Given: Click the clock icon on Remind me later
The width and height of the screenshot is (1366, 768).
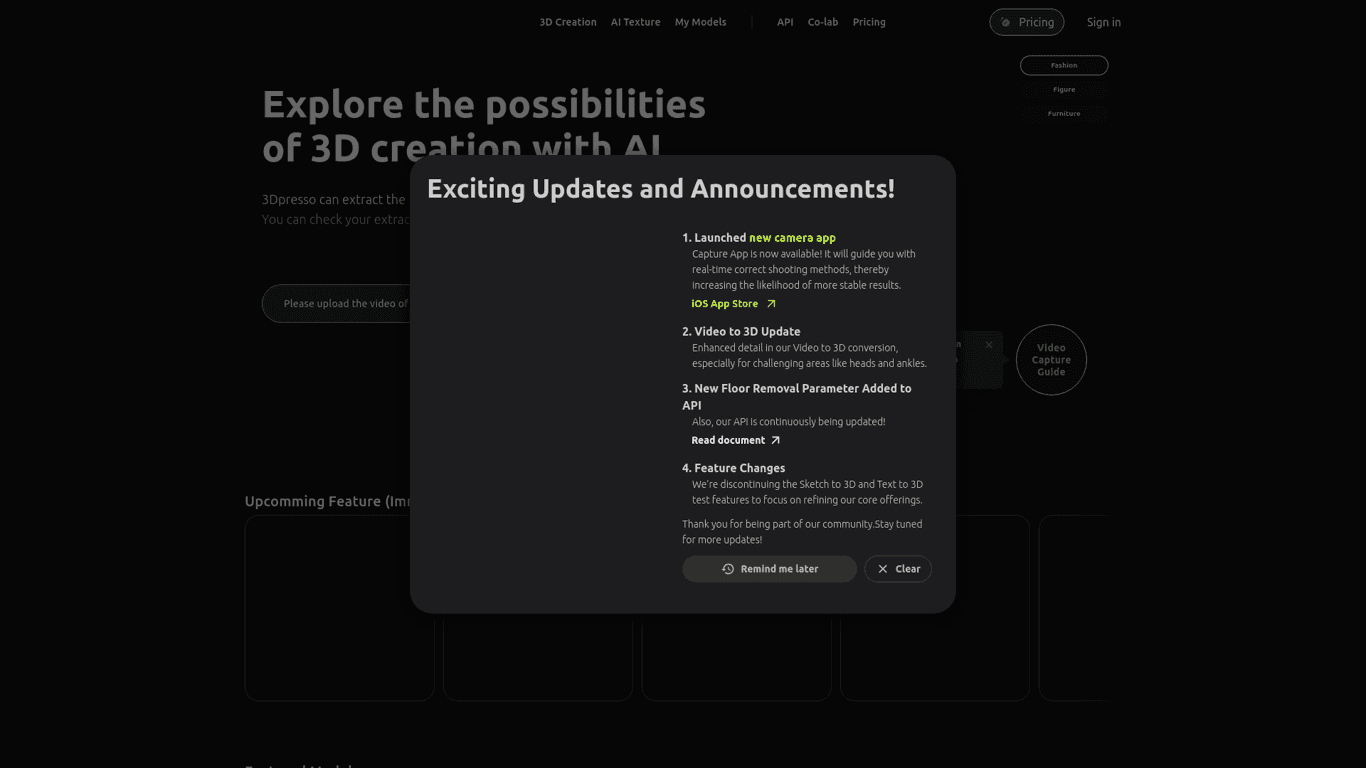Looking at the screenshot, I should pyautogui.click(x=727, y=568).
